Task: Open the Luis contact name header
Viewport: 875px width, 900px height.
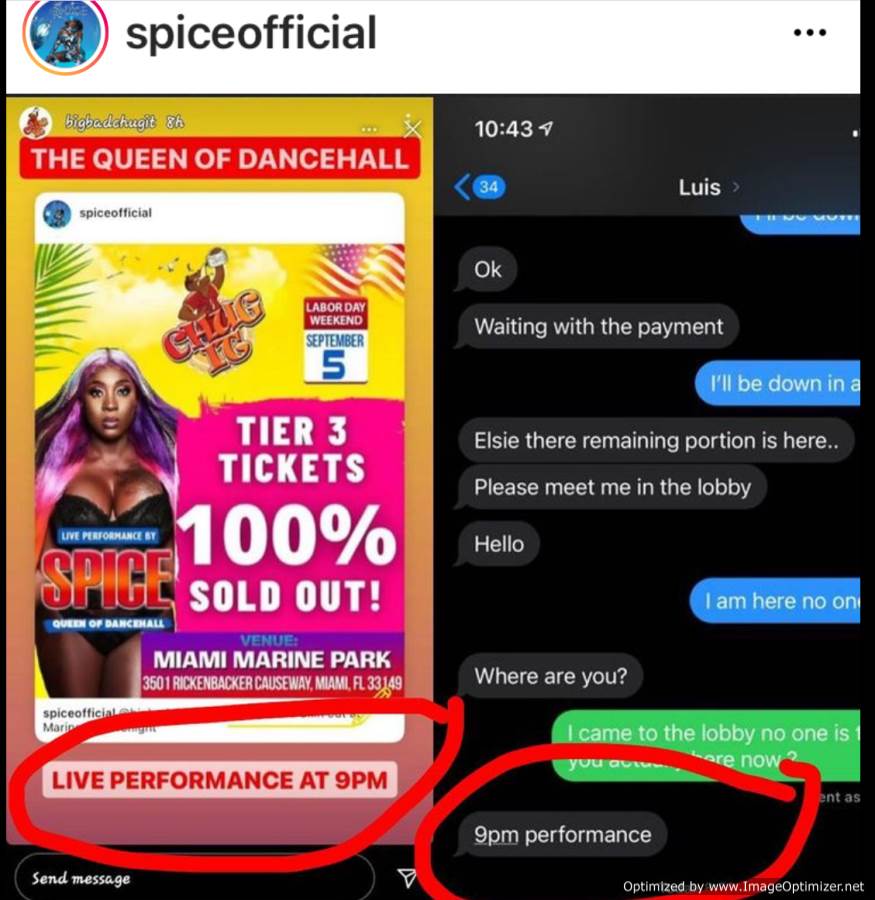Action: pos(699,187)
